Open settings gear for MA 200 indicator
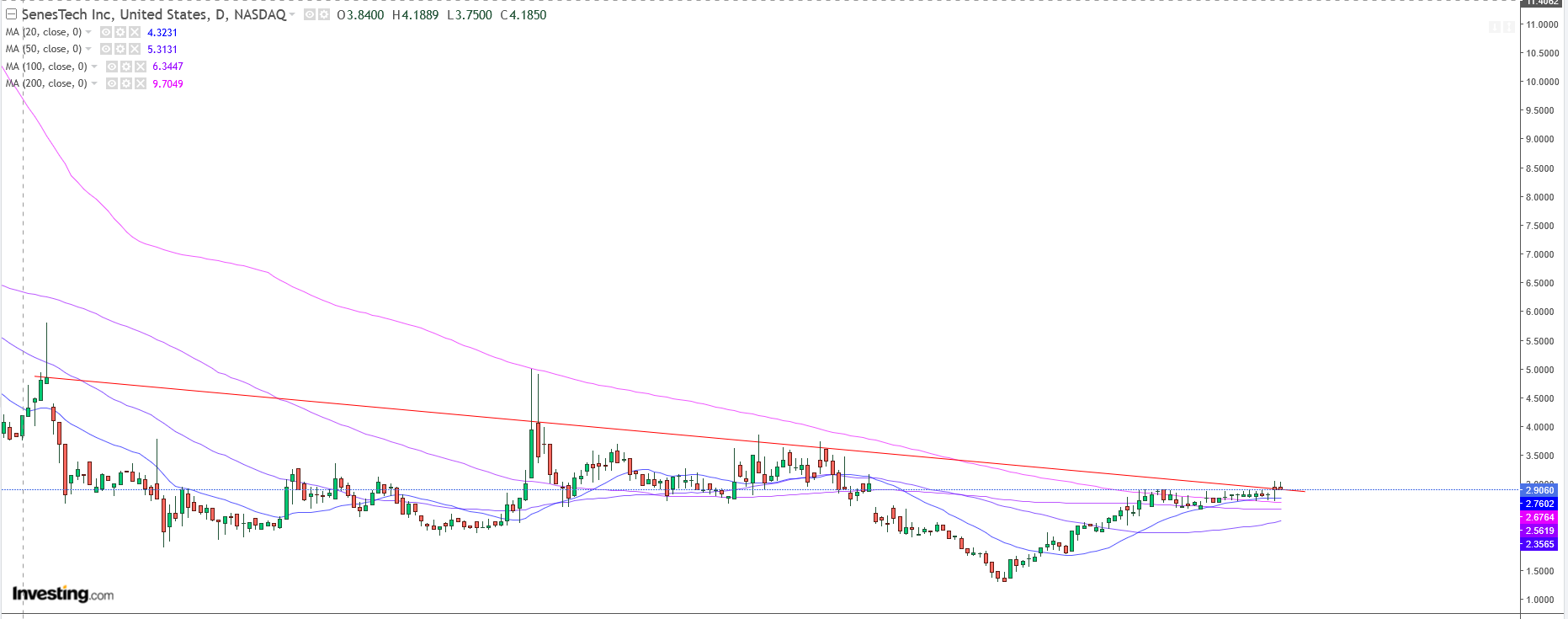This screenshot has height=619, width=1568. pyautogui.click(x=126, y=83)
